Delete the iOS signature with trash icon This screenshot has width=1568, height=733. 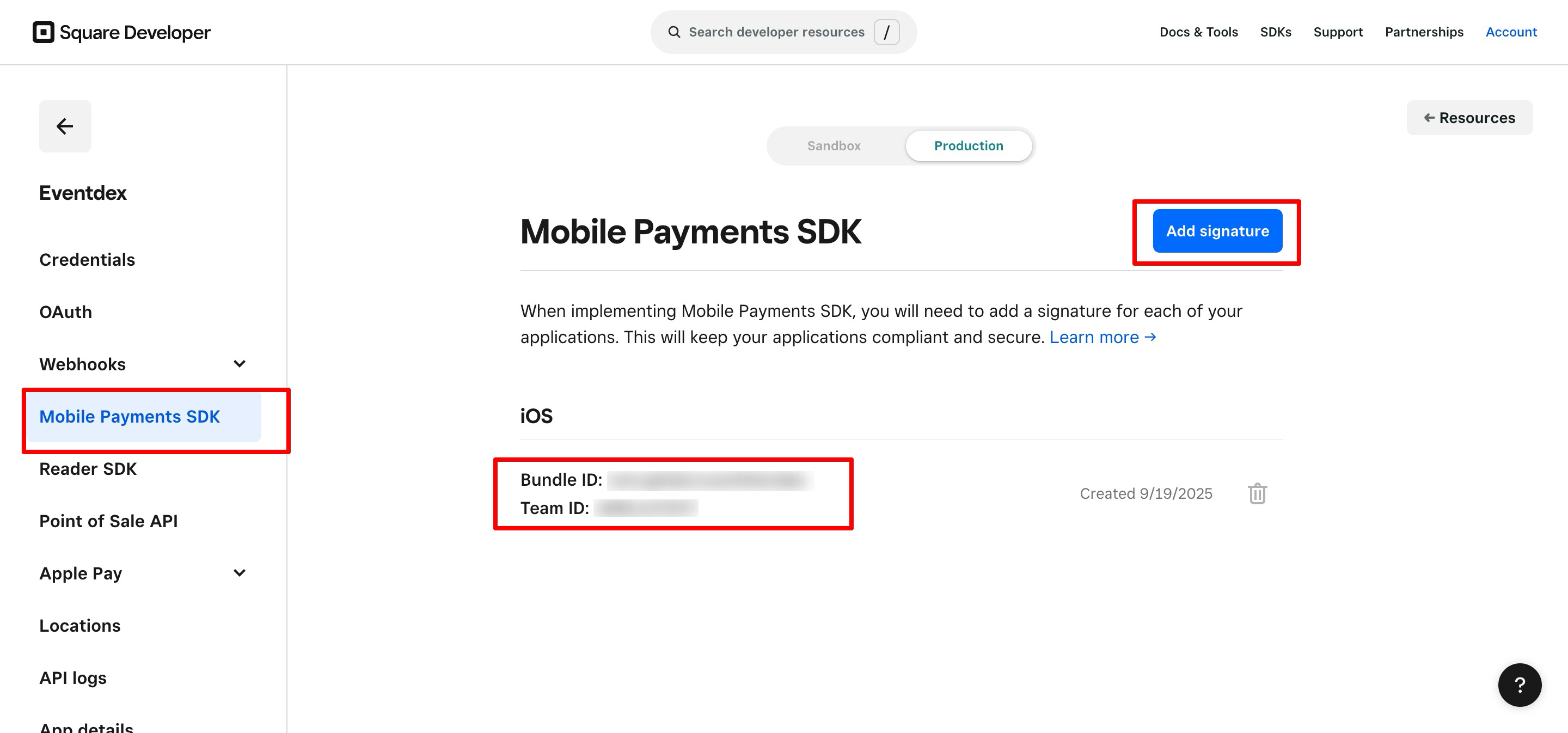(1257, 493)
